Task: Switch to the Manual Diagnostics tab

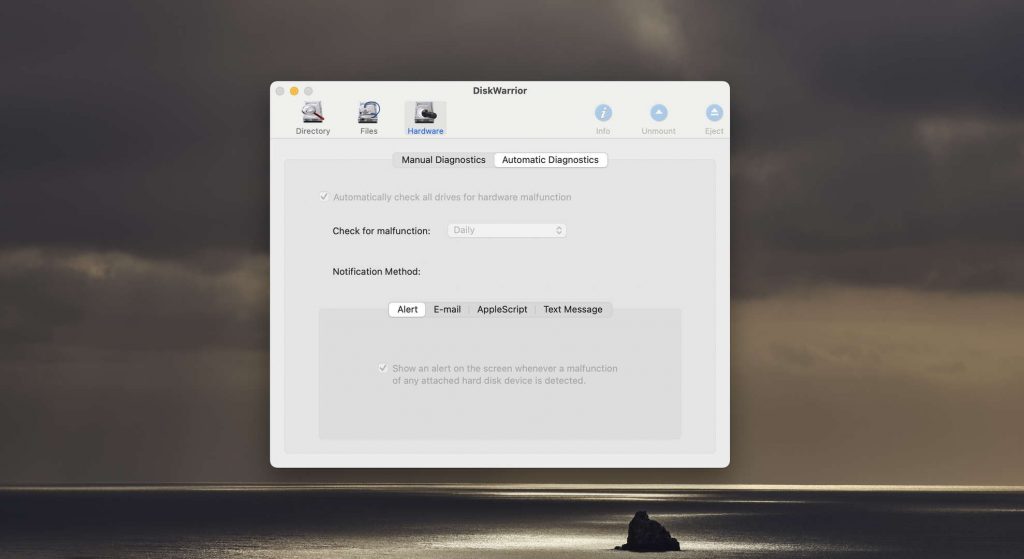Action: coord(443,160)
